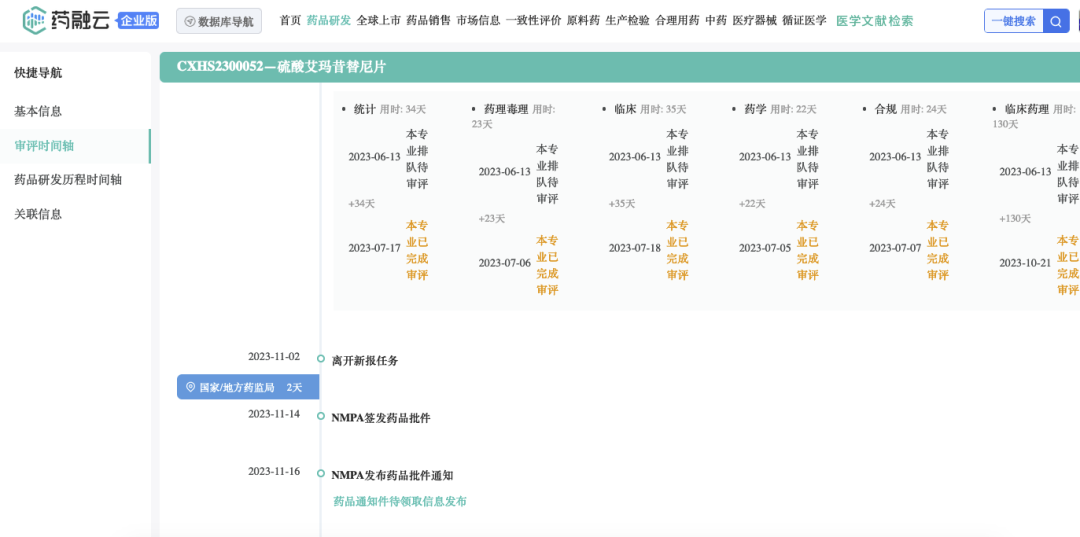Click the compass icon in 数据库导航

tap(190, 21)
